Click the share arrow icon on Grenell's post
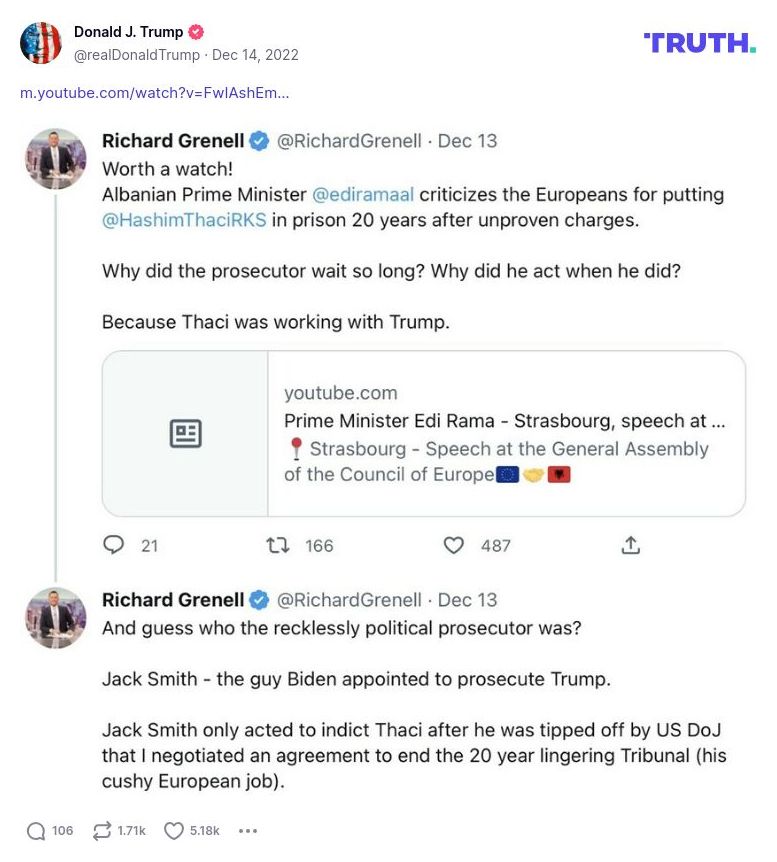 (x=630, y=546)
